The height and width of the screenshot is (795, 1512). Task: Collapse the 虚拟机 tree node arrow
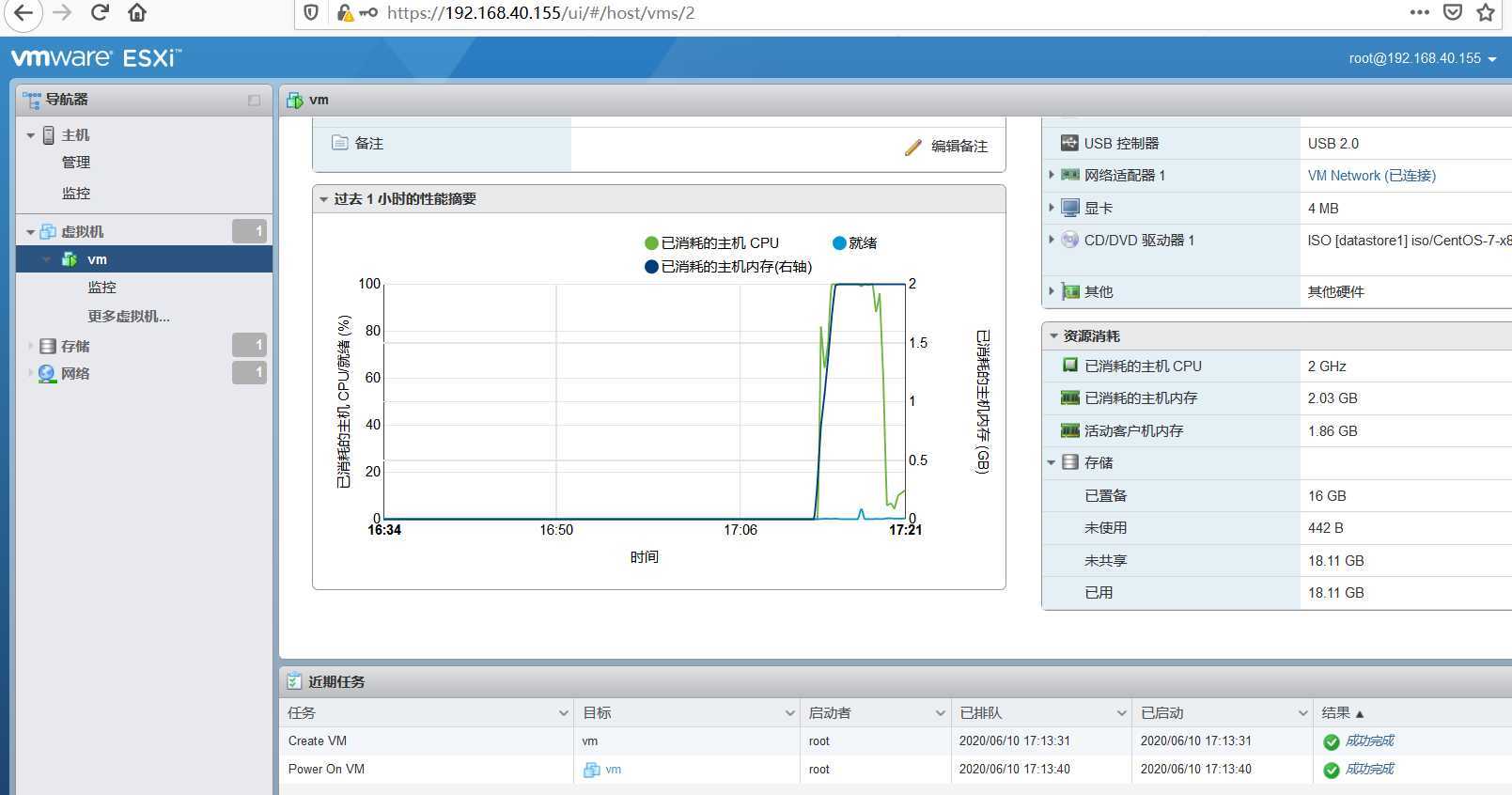pos(30,232)
